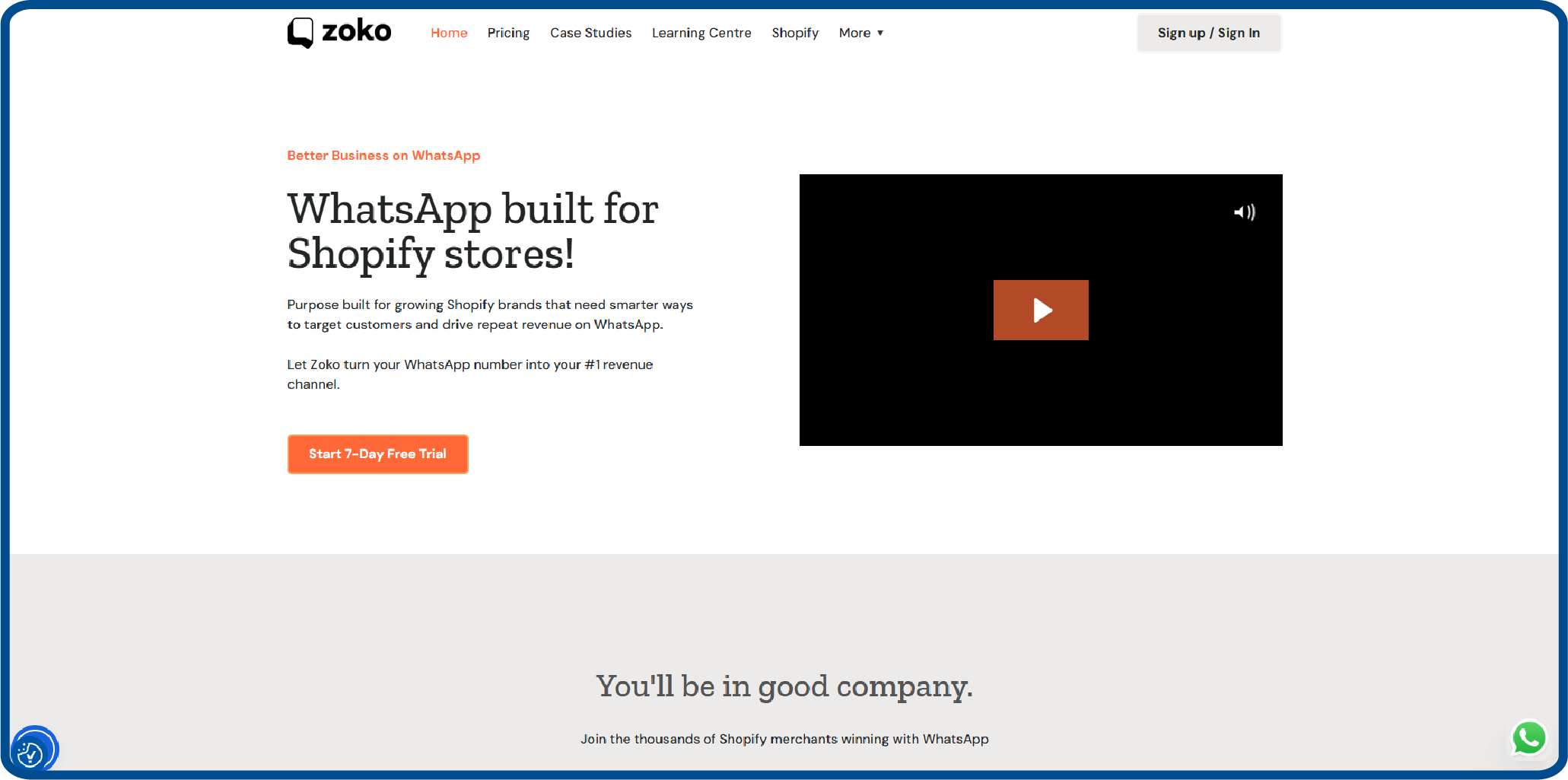Click the blue badge icon bottom left

point(33,749)
